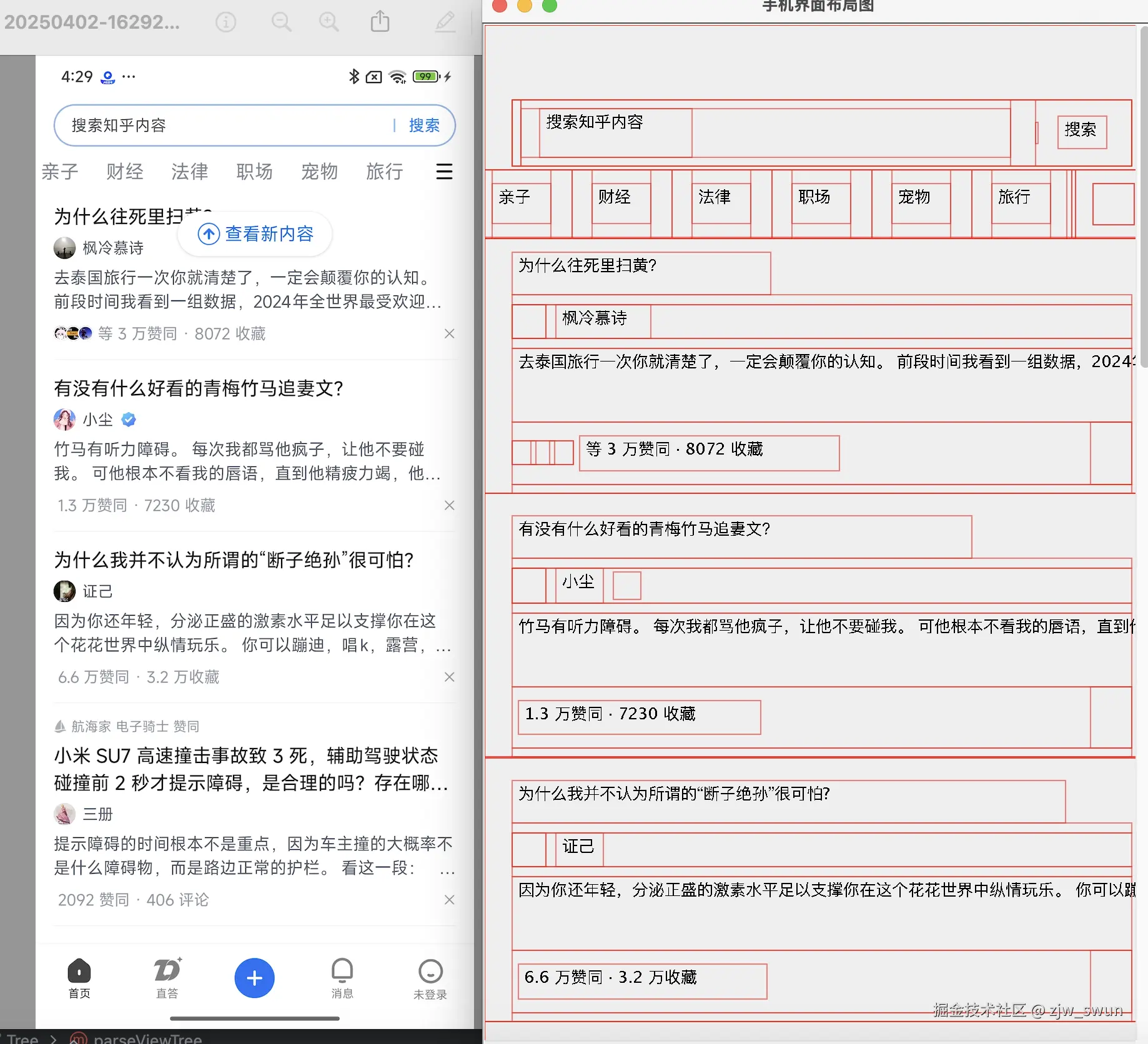
Task: Select the 法律 tab in the phone screenshot
Action: (190, 171)
